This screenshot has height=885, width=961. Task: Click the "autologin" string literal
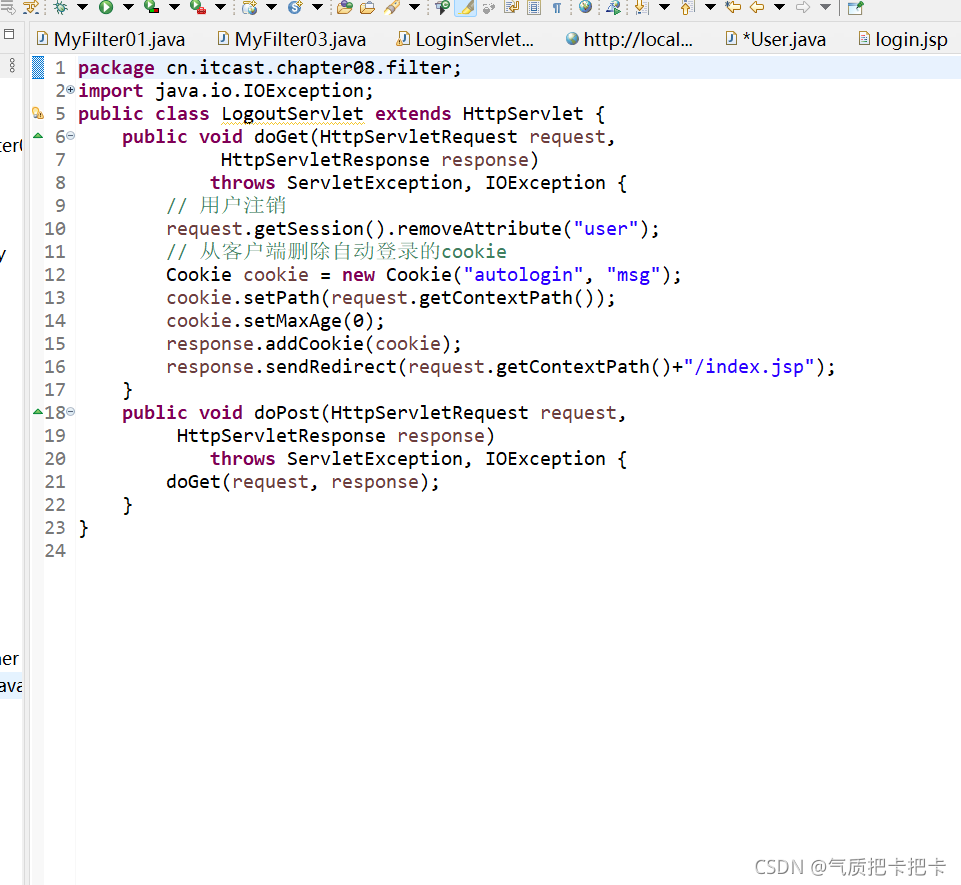click(523, 275)
